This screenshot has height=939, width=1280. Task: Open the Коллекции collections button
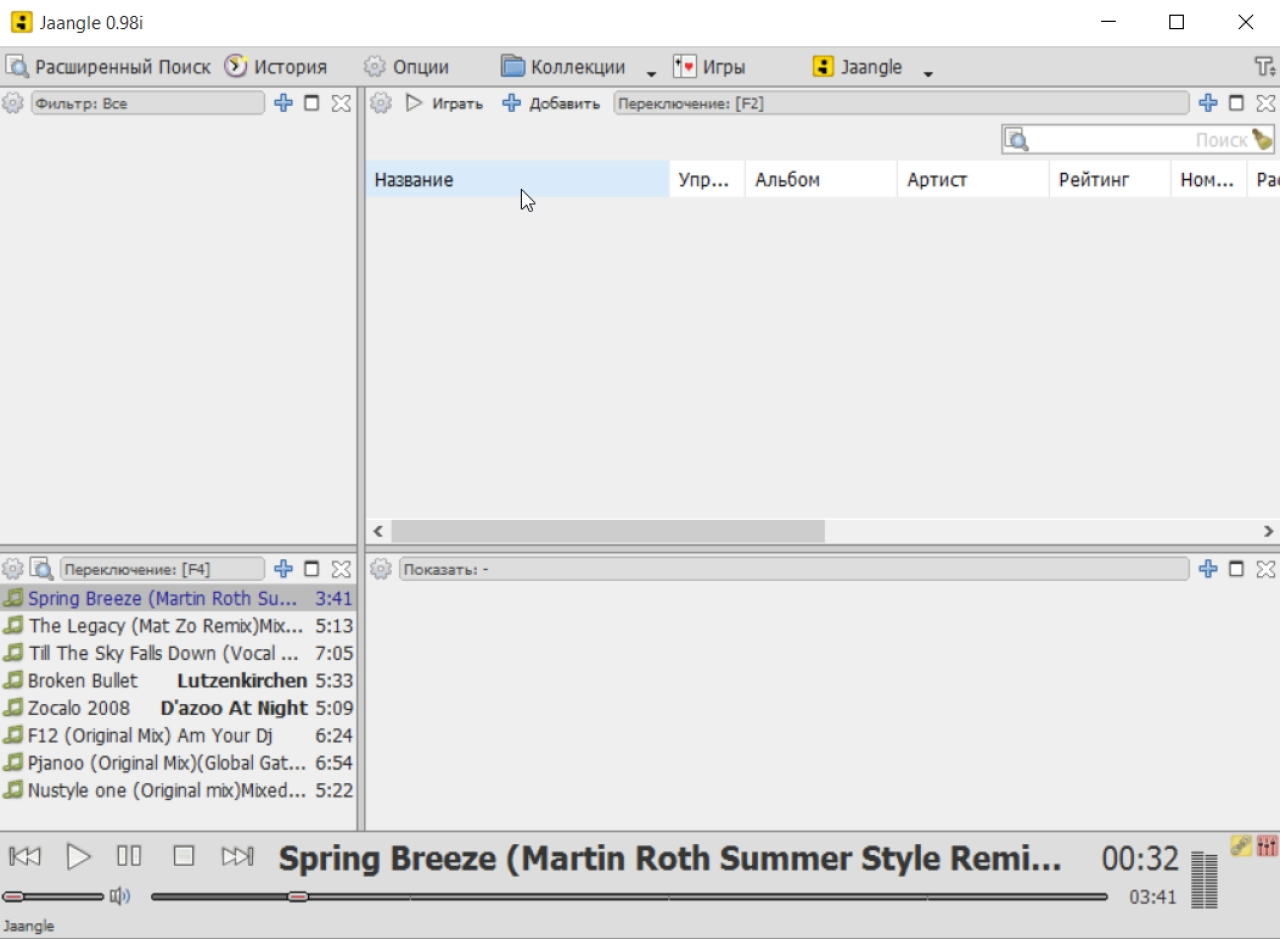(x=564, y=67)
